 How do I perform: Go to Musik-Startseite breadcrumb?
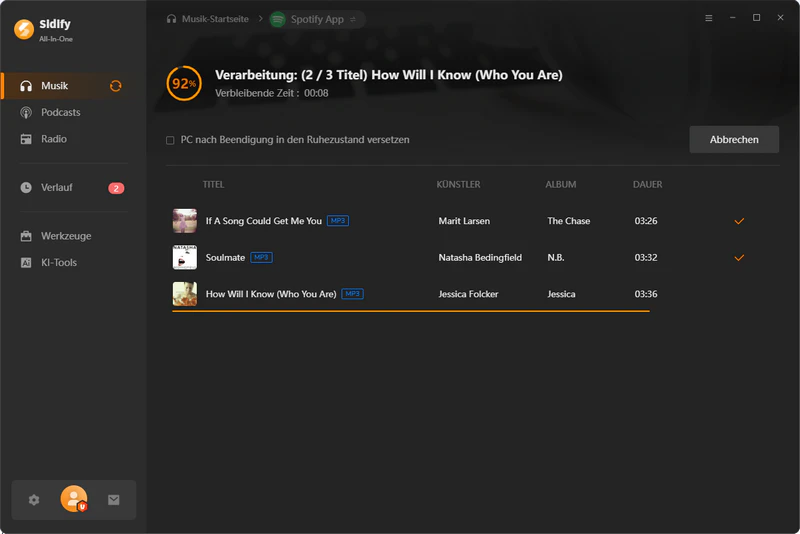[x=215, y=19]
